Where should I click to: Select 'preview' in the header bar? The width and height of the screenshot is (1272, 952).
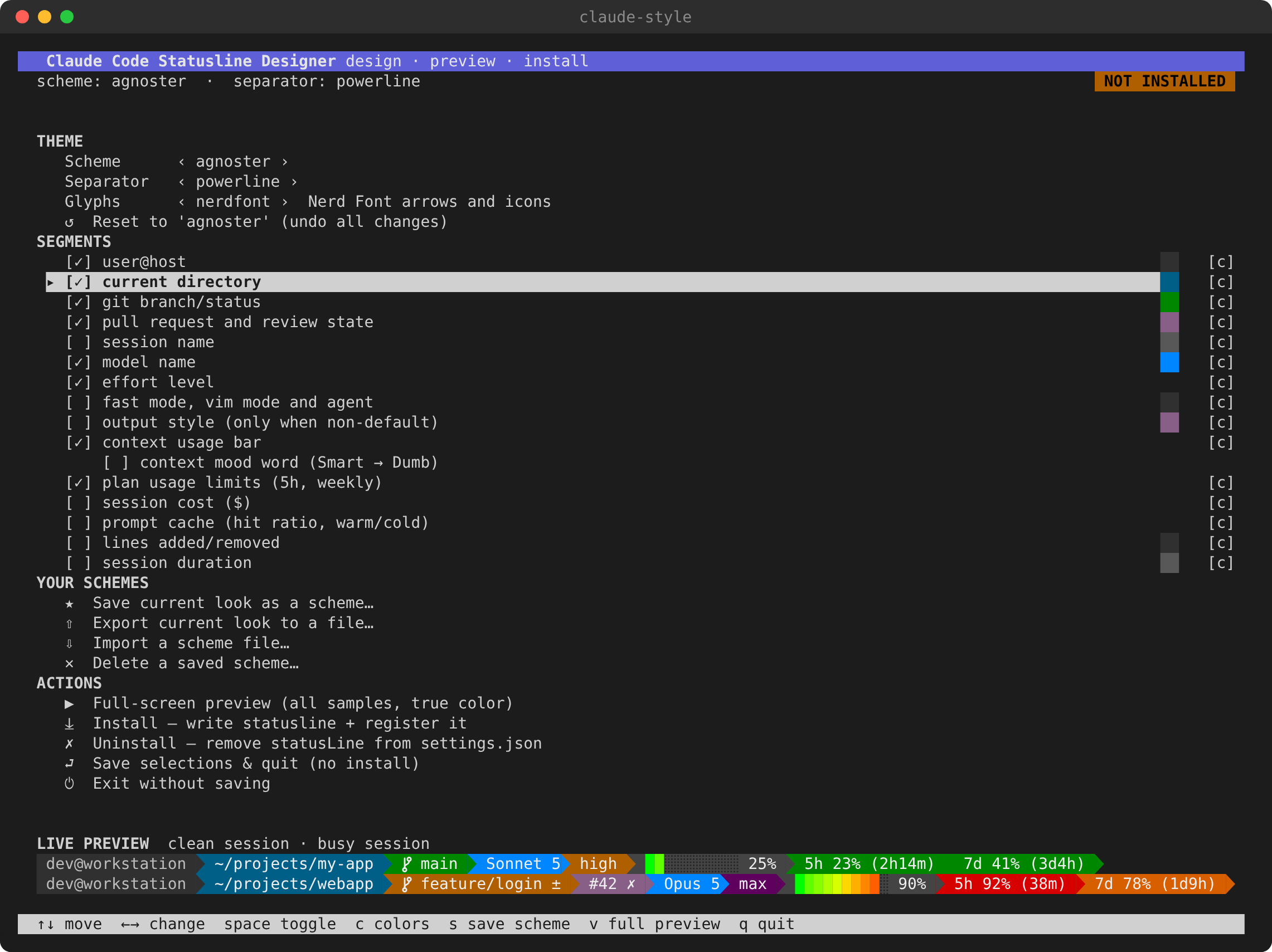point(463,61)
